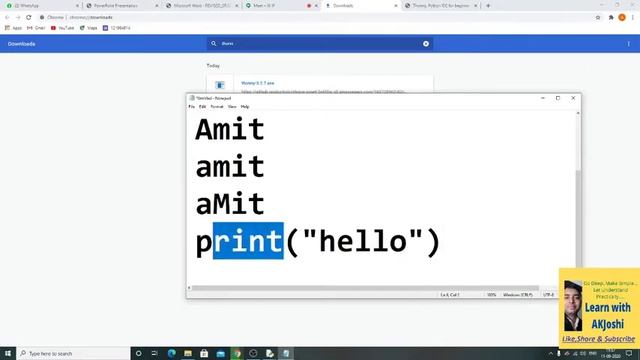
Task: Open the Chrome extensions puzzle icon
Action: tap(611, 18)
